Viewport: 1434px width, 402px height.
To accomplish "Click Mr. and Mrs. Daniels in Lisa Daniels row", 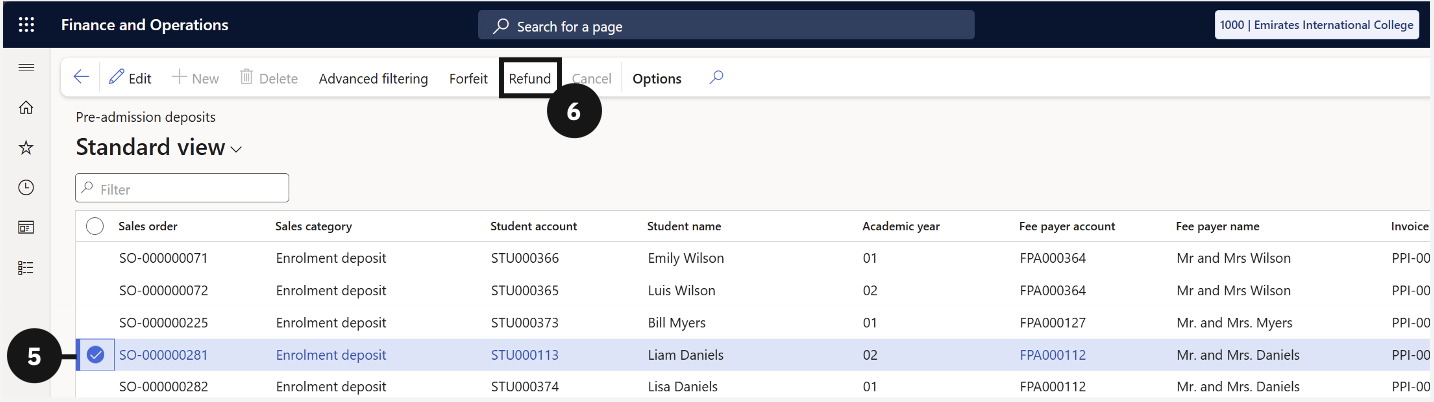I will (1238, 387).
